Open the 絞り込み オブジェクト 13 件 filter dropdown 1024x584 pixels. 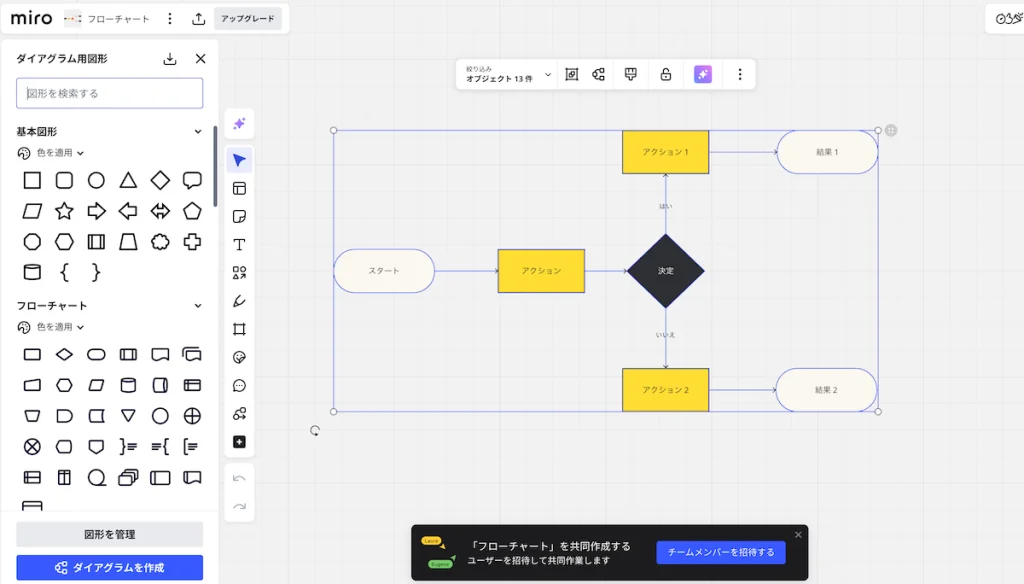507,74
